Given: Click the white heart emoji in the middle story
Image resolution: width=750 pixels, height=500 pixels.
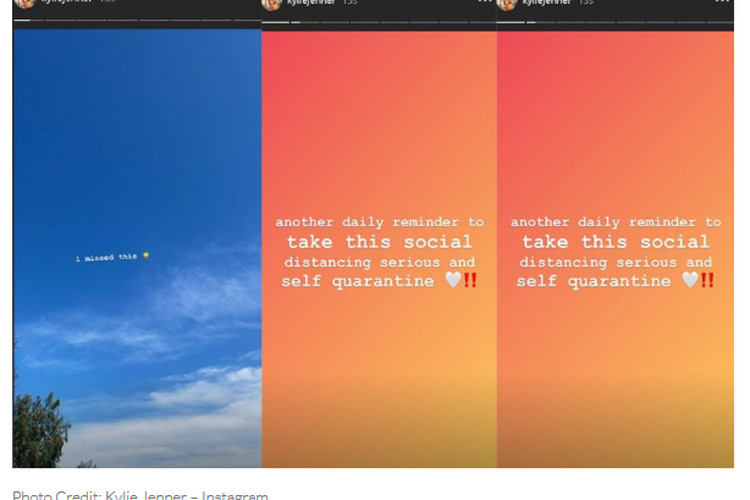Looking at the screenshot, I should click(453, 279).
